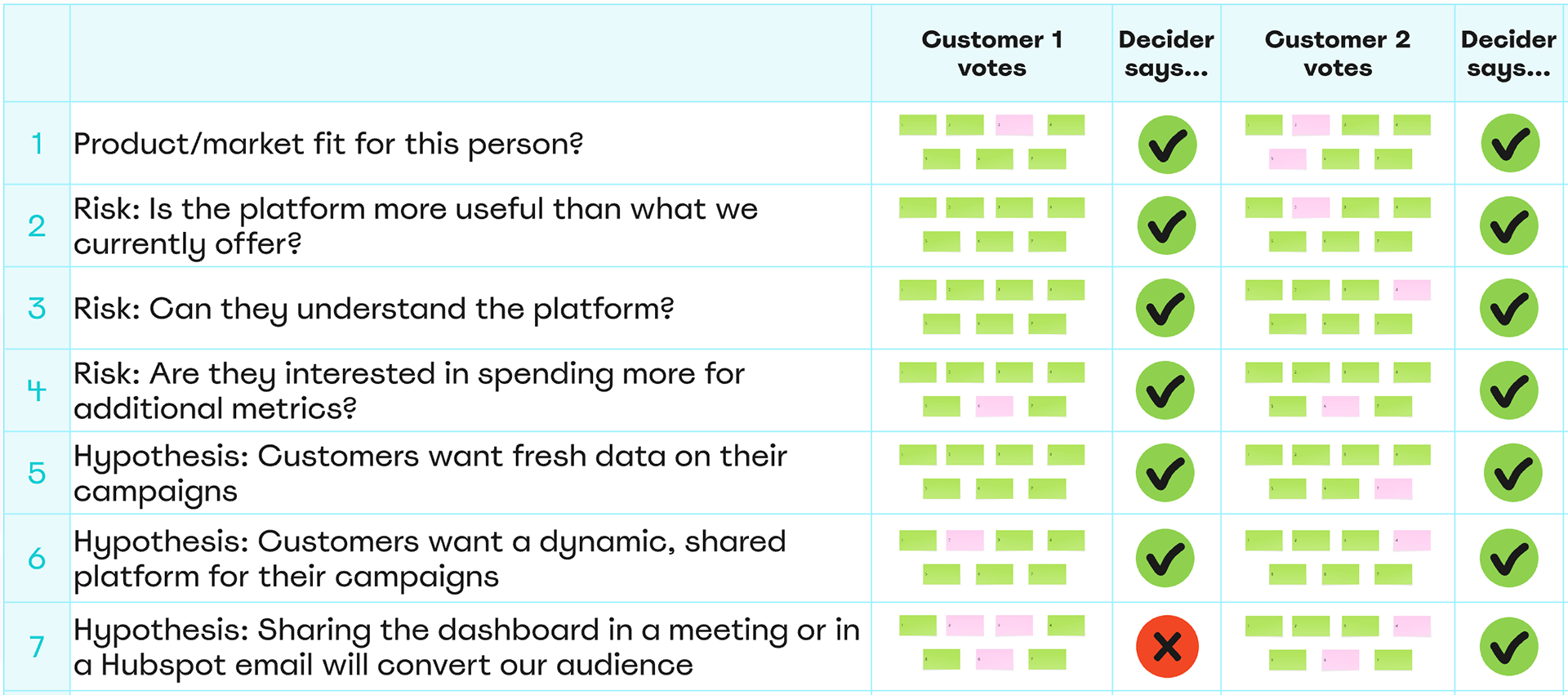Select row number 1
The image size is (1568, 695).
37,144
